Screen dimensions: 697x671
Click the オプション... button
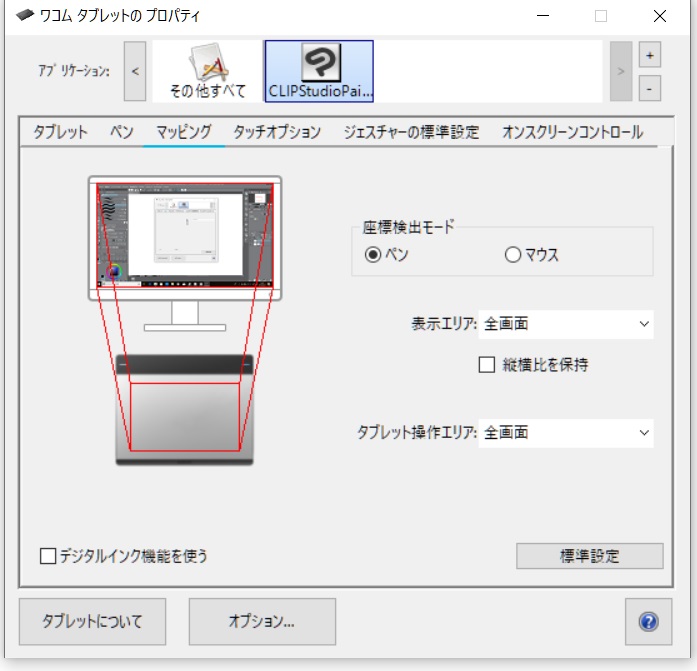pos(262,621)
